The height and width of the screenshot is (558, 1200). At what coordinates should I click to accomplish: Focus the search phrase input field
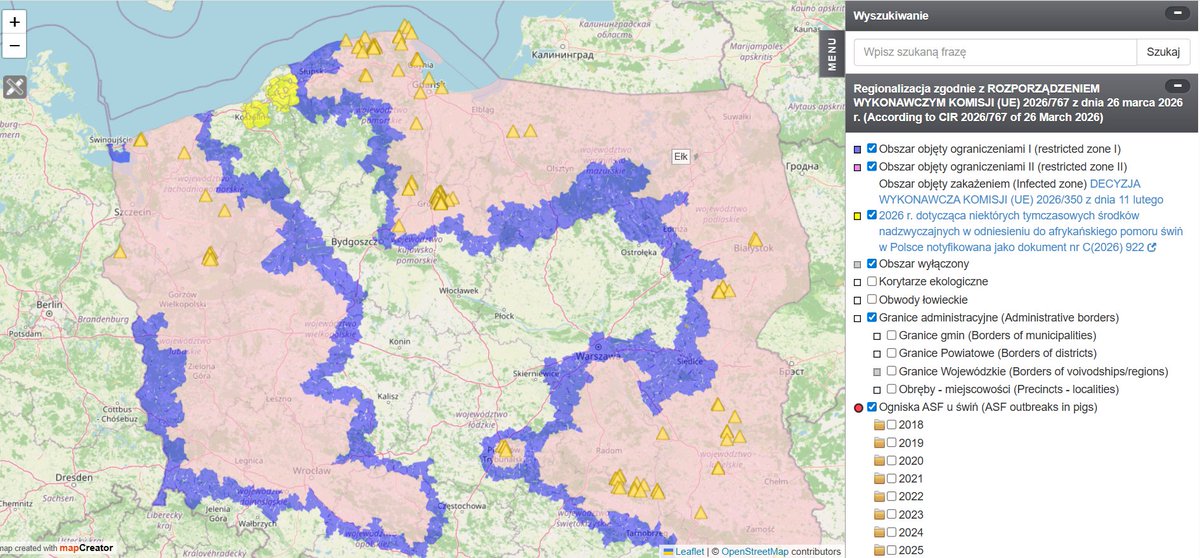click(x=995, y=52)
